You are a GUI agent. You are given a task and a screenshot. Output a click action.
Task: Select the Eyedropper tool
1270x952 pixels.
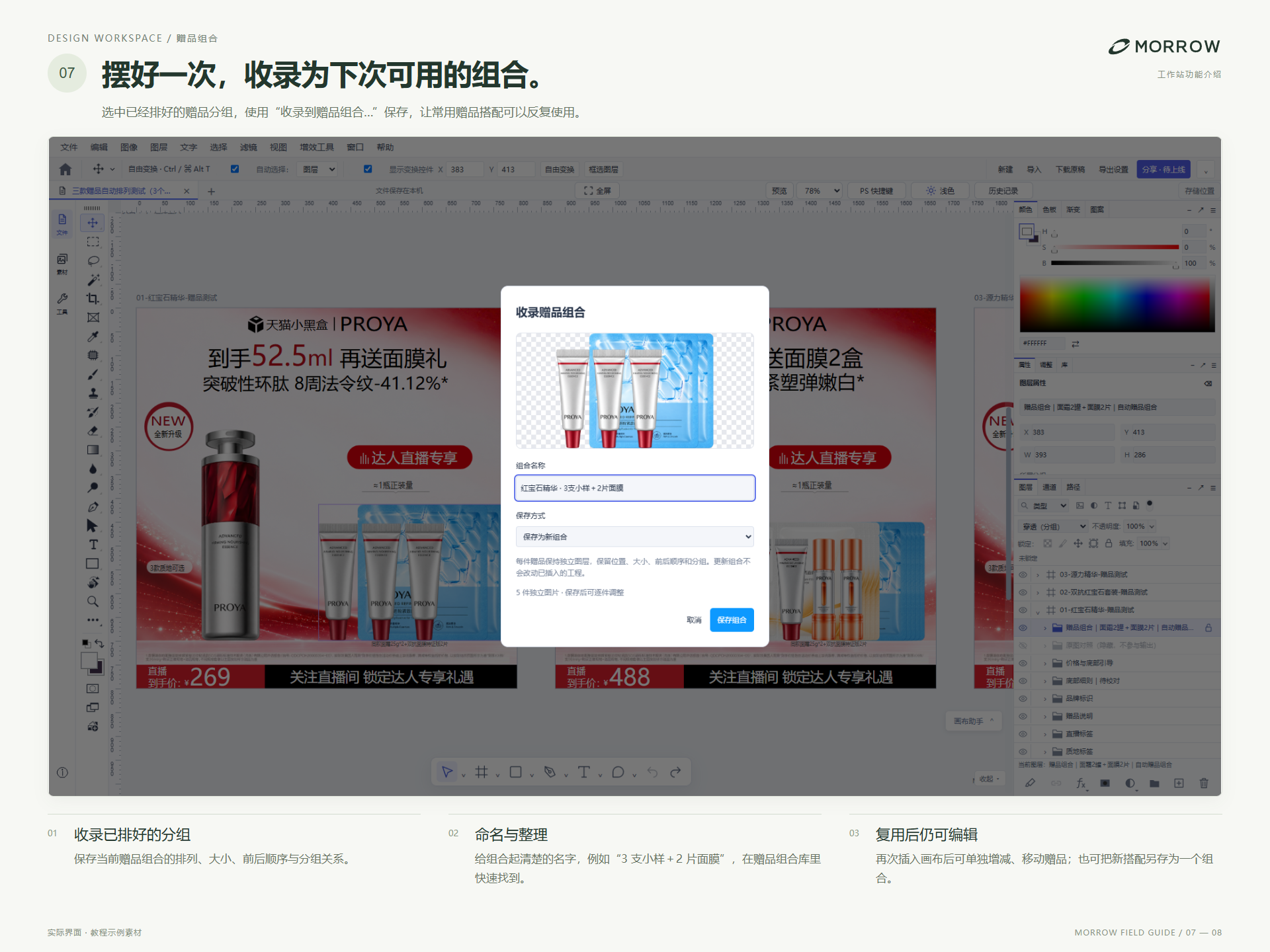coord(93,337)
